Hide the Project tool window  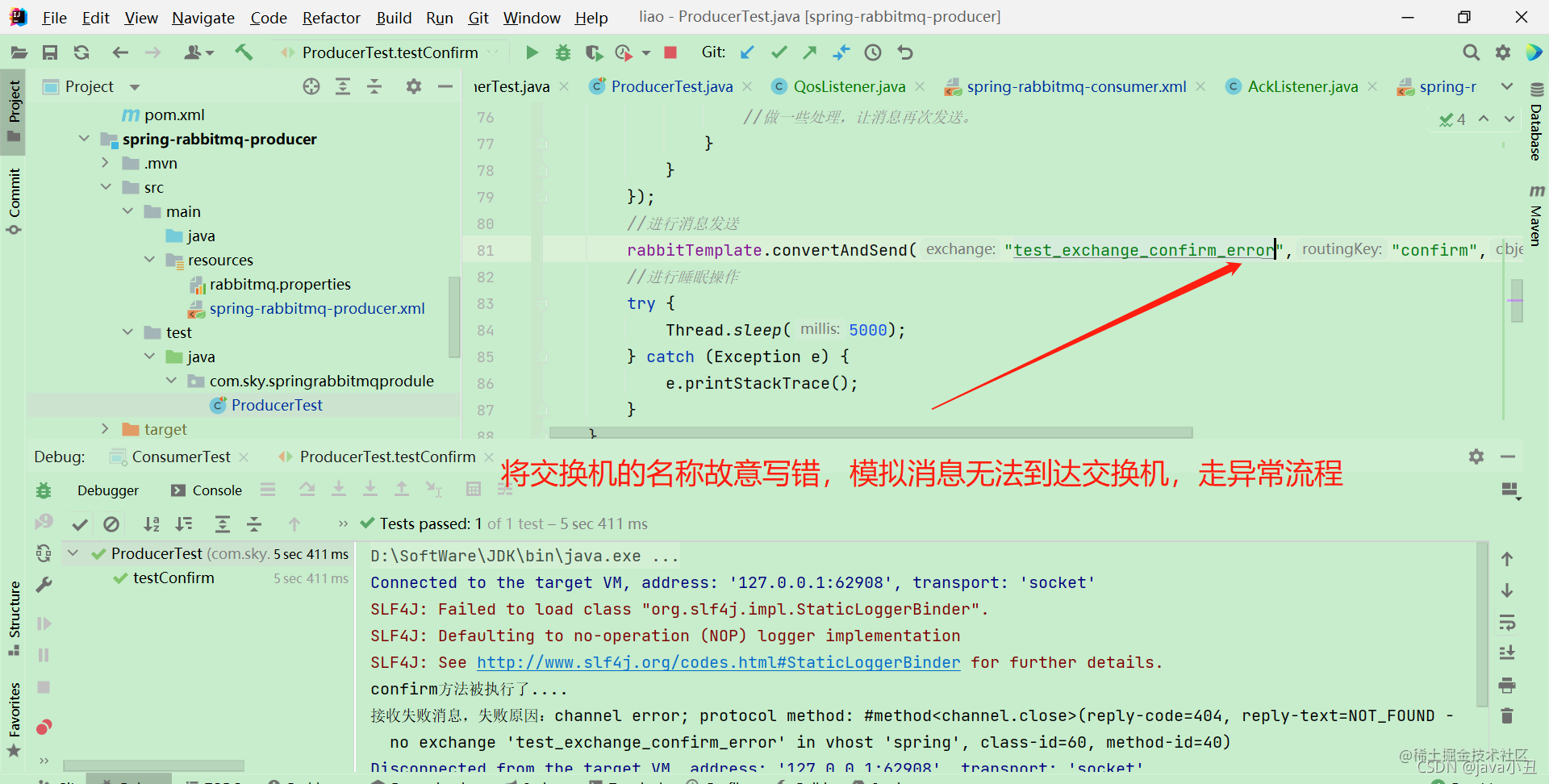click(445, 86)
